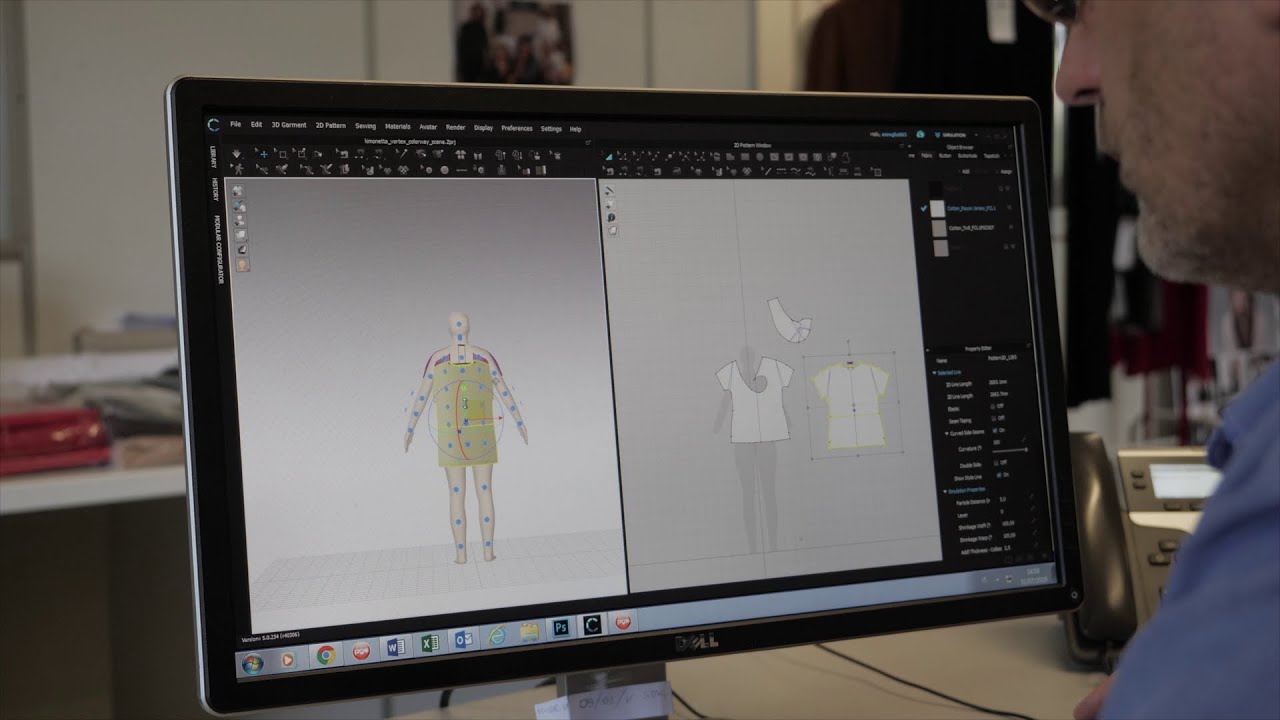Select the curved neckline pattern piece in 2D window

pyautogui.click(x=792, y=319)
